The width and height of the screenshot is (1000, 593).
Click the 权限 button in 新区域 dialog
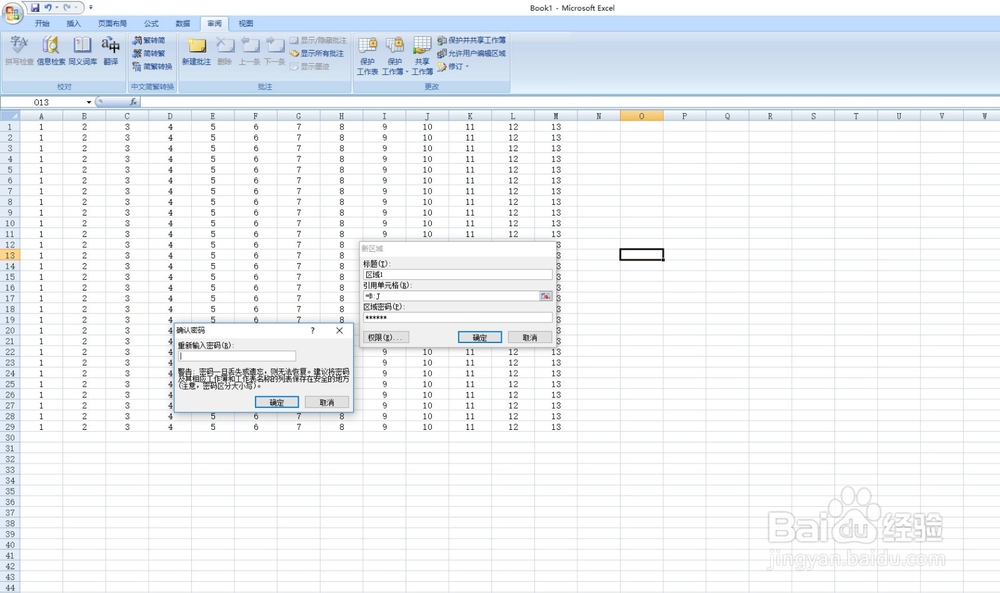pyautogui.click(x=385, y=337)
